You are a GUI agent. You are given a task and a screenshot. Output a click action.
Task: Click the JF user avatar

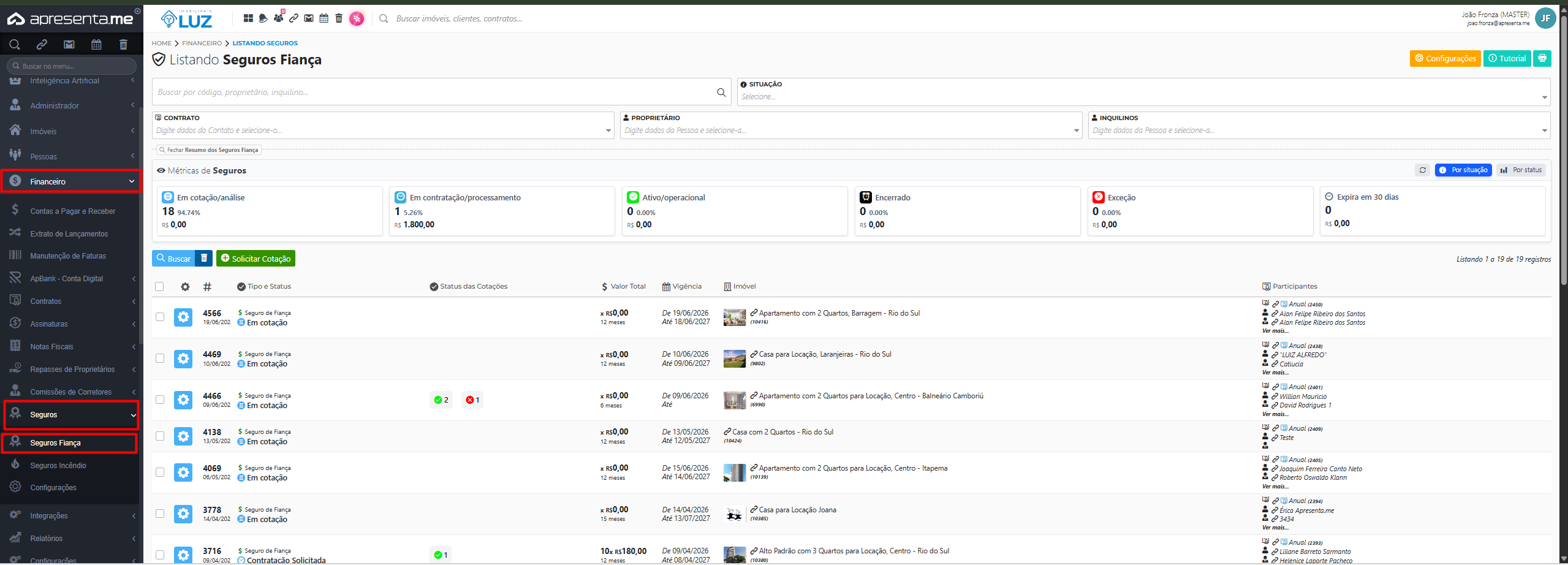[1545, 18]
